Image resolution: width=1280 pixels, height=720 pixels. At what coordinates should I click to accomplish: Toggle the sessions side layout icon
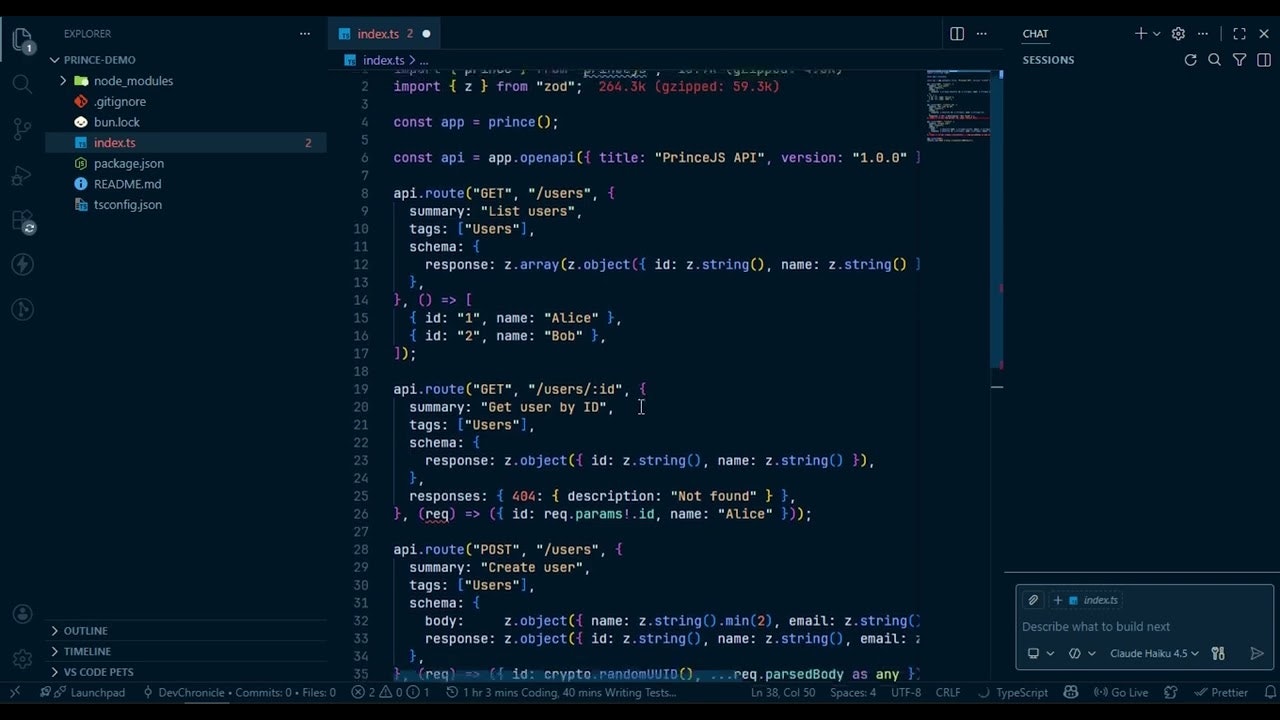click(x=1264, y=60)
